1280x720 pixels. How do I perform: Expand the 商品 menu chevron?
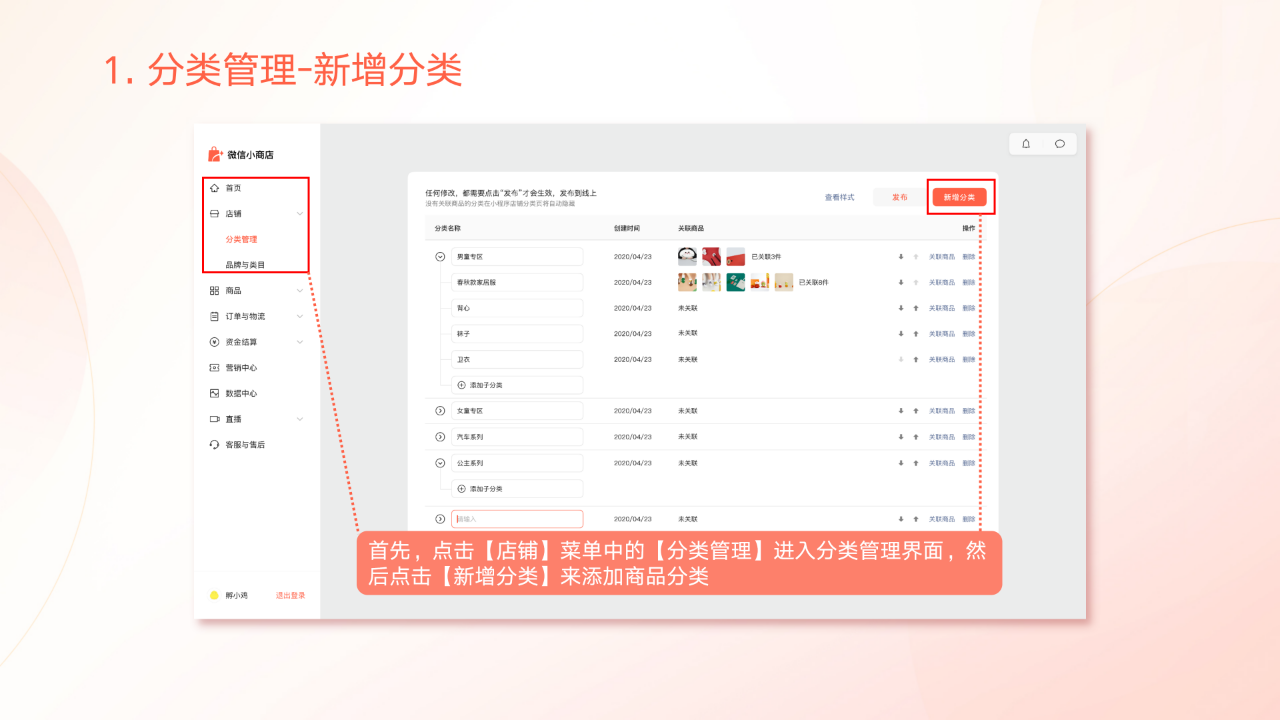coord(300,291)
